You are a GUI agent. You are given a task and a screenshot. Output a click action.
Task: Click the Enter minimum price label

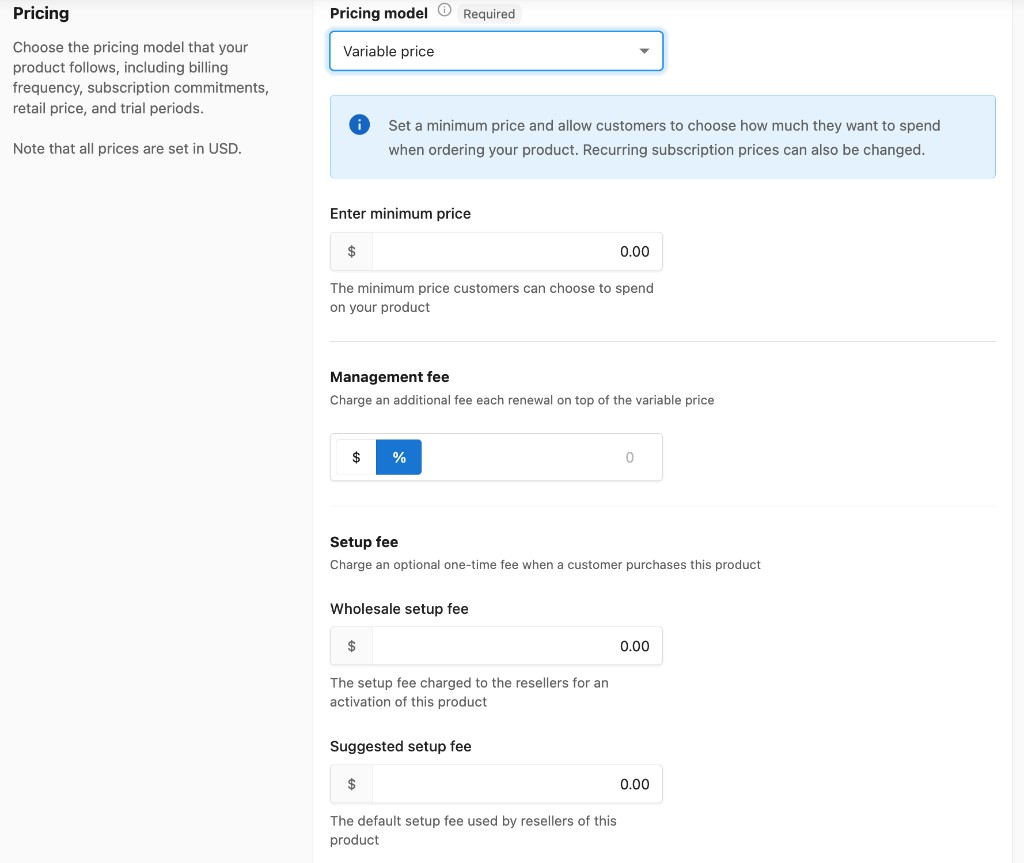(x=400, y=214)
